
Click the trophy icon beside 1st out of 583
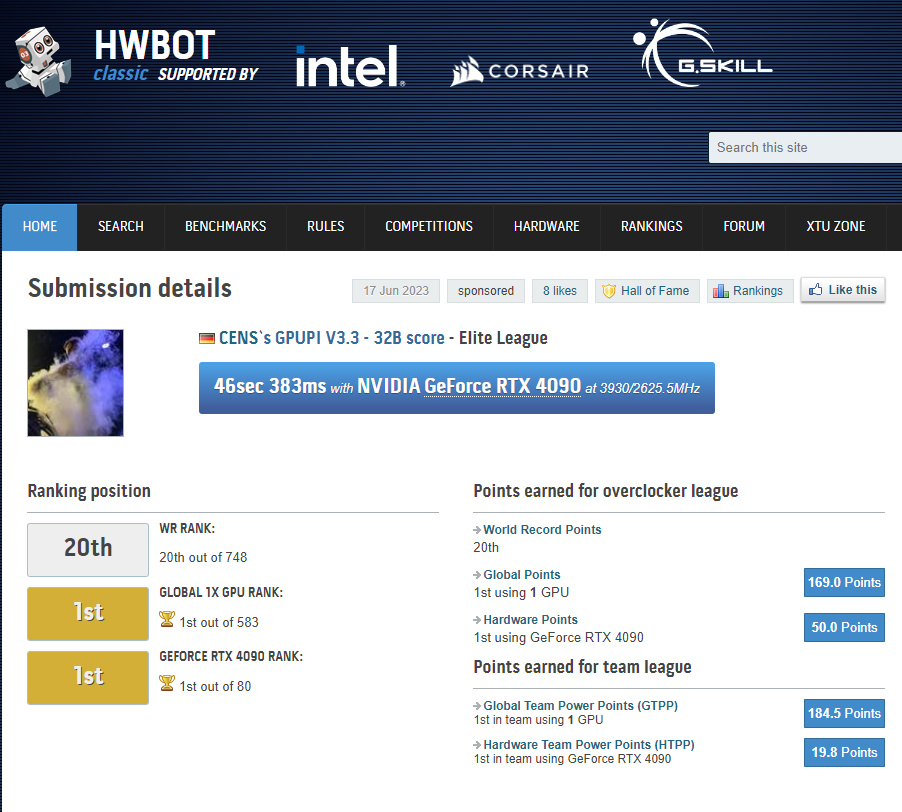167,619
